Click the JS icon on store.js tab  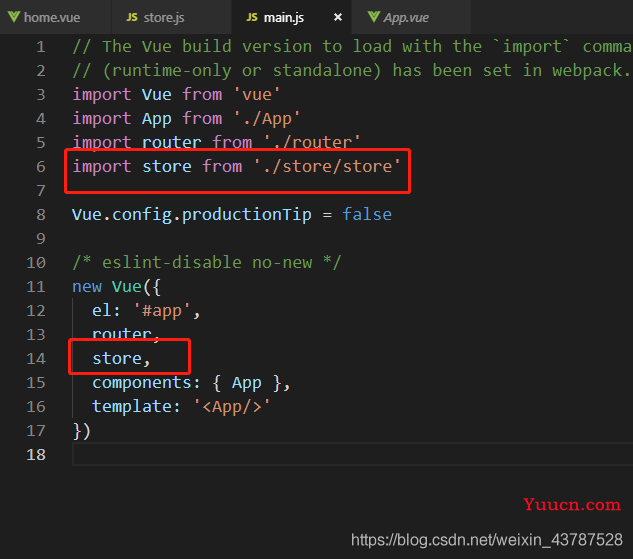pos(132,18)
